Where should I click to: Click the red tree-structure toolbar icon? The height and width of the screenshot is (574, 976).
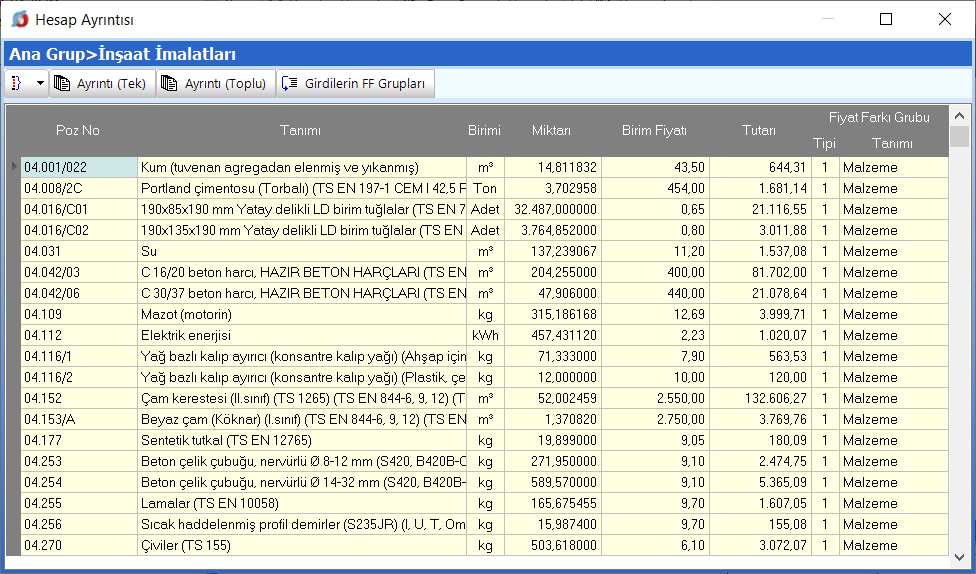[17, 83]
